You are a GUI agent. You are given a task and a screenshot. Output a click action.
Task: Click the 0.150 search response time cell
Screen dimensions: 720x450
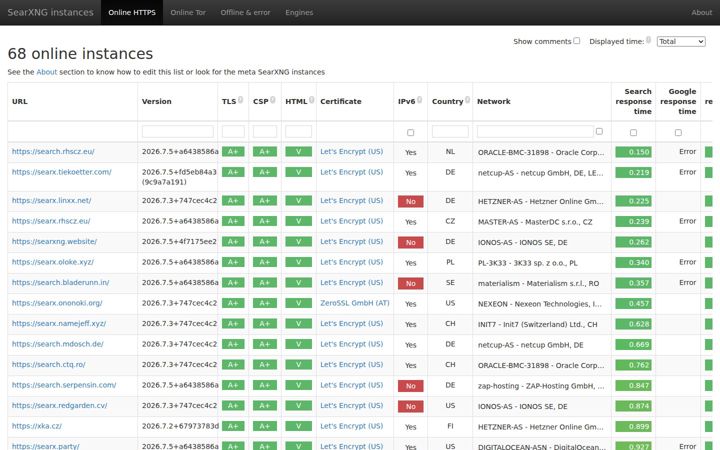coord(633,152)
